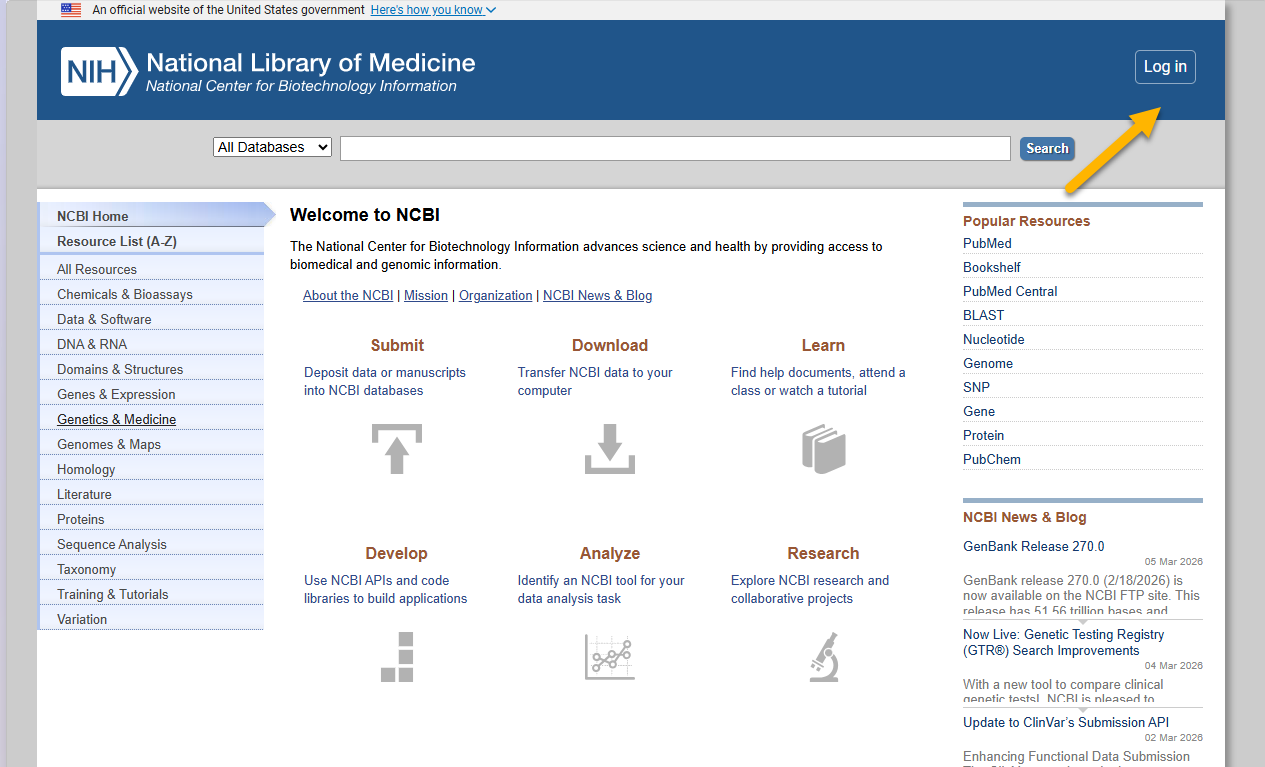Click the Submit upload arrow icon
The image size is (1265, 767).
click(397, 449)
